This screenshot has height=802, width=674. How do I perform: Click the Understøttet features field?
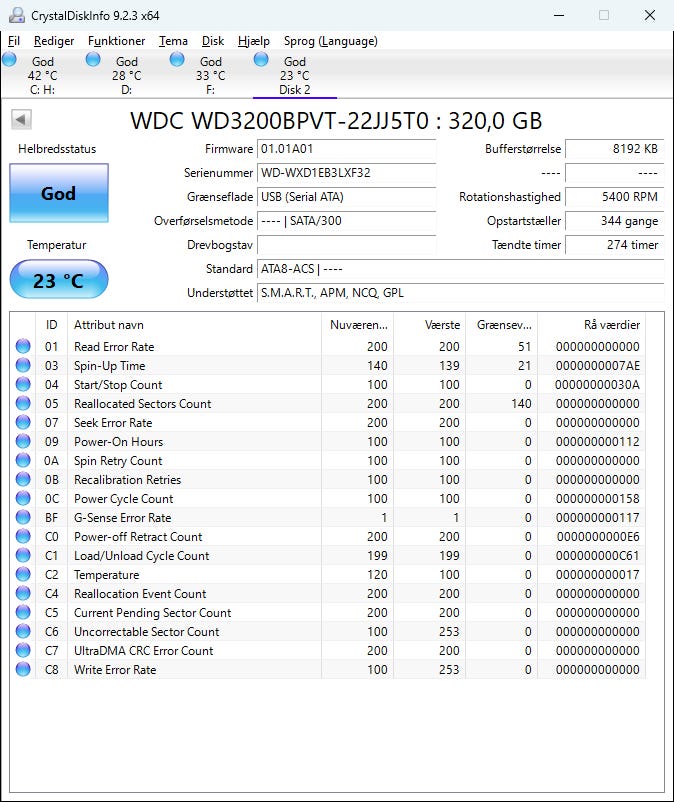460,293
